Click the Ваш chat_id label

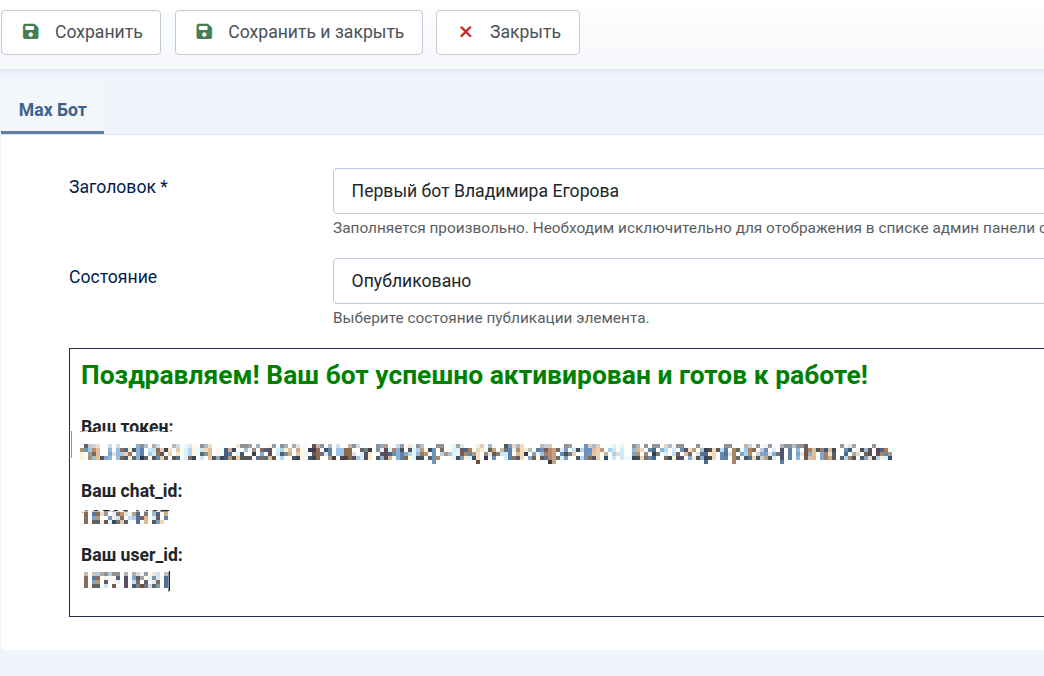pyautogui.click(x=131, y=491)
